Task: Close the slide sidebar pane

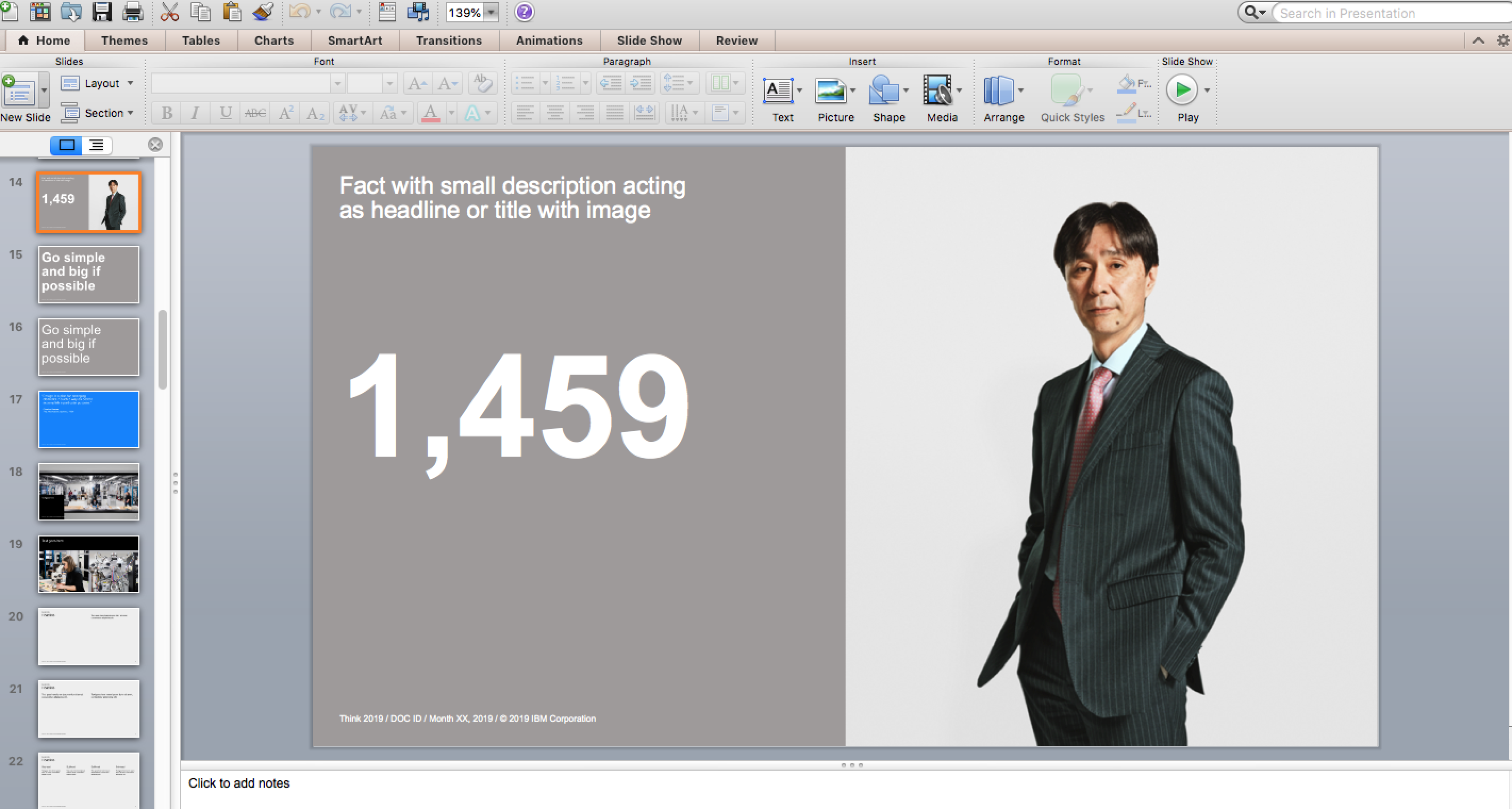Action: click(x=155, y=145)
